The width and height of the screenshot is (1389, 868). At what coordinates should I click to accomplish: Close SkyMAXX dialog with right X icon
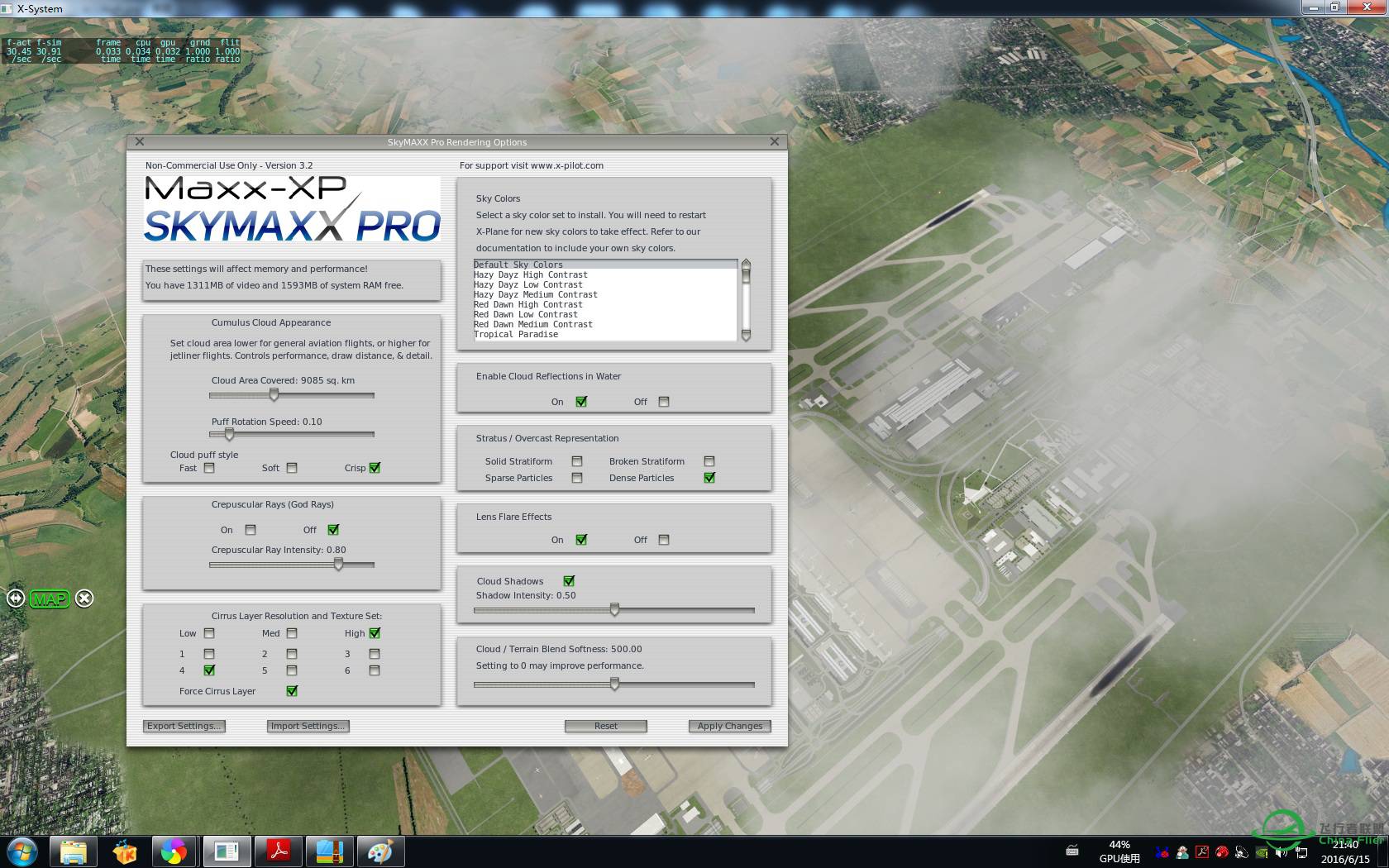[x=775, y=142]
